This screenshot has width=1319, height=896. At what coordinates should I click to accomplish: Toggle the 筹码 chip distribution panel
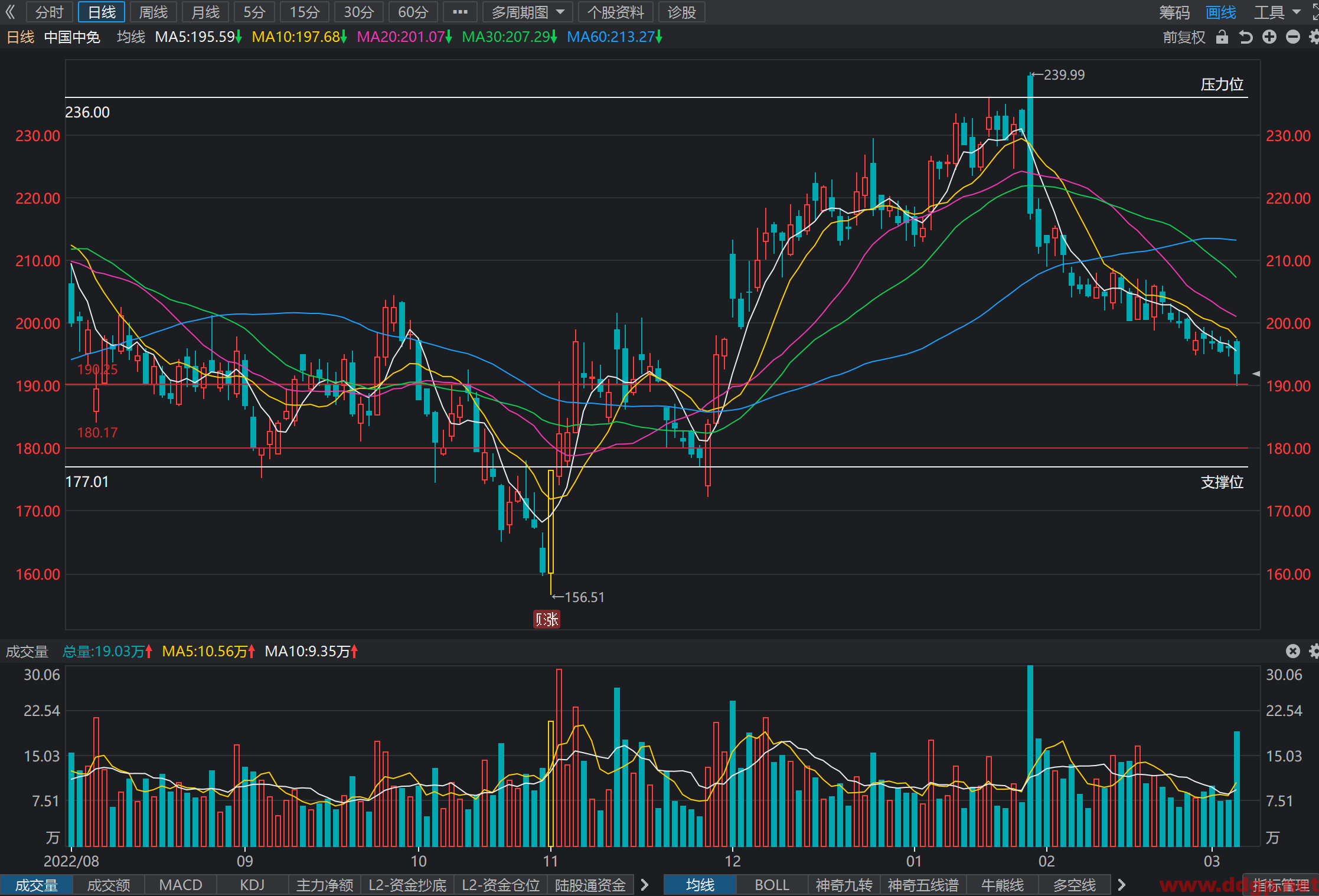click(x=1174, y=12)
